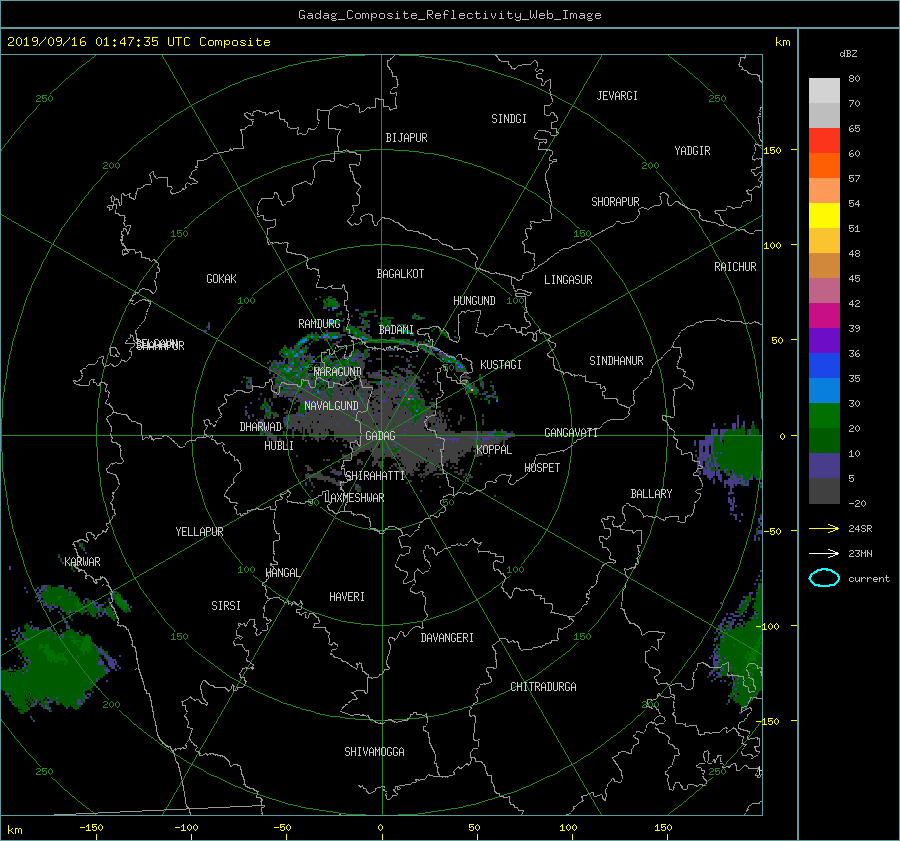The image size is (900, 841).
Task: Click the SIRSI city label
Action: (x=226, y=606)
